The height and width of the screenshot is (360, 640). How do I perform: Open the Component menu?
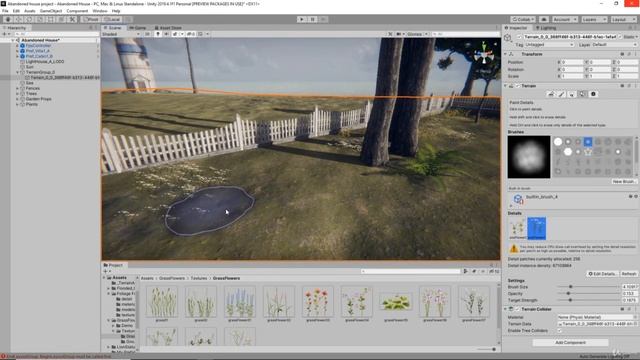(77, 11)
